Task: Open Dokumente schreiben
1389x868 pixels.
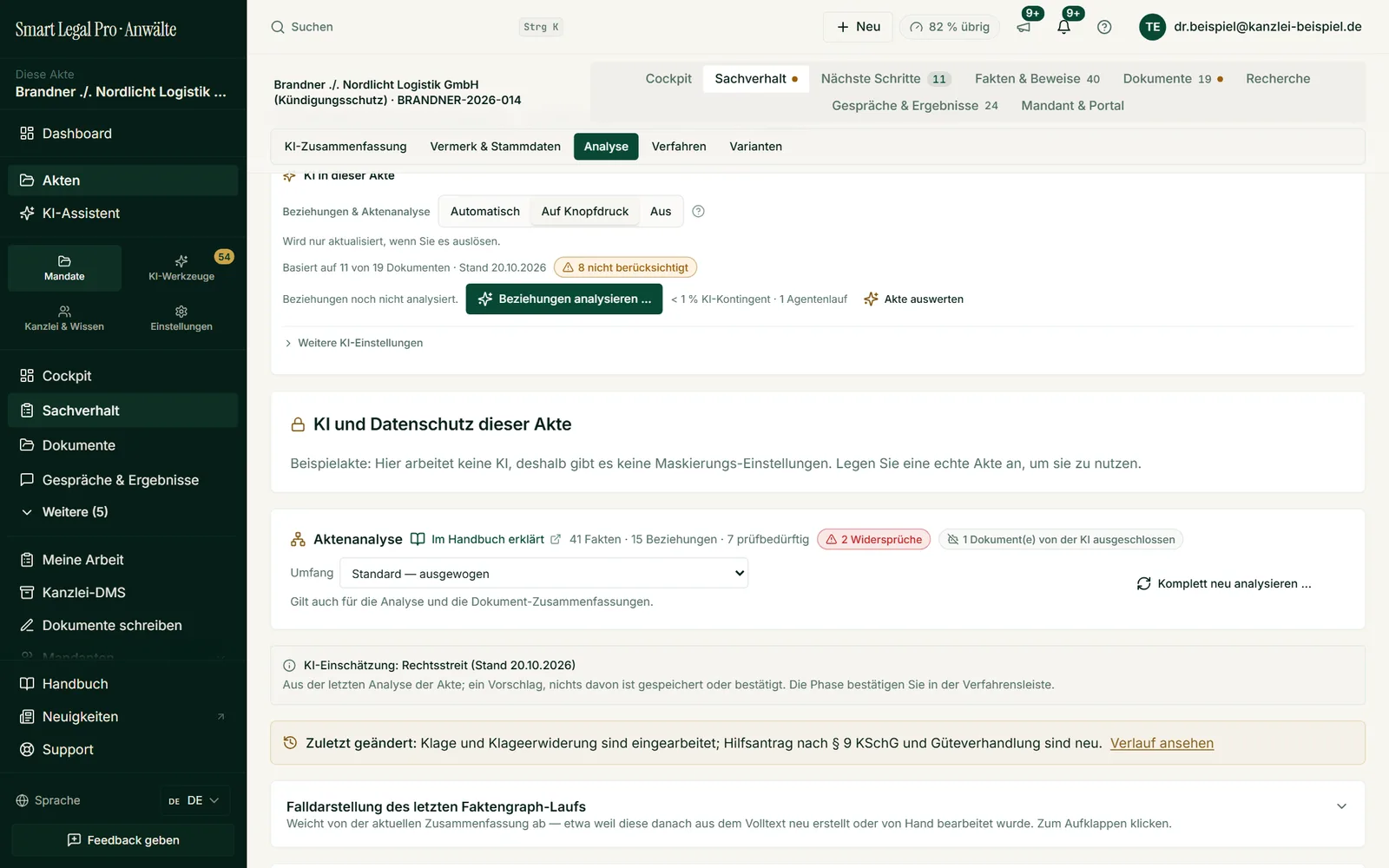Action: point(122,626)
